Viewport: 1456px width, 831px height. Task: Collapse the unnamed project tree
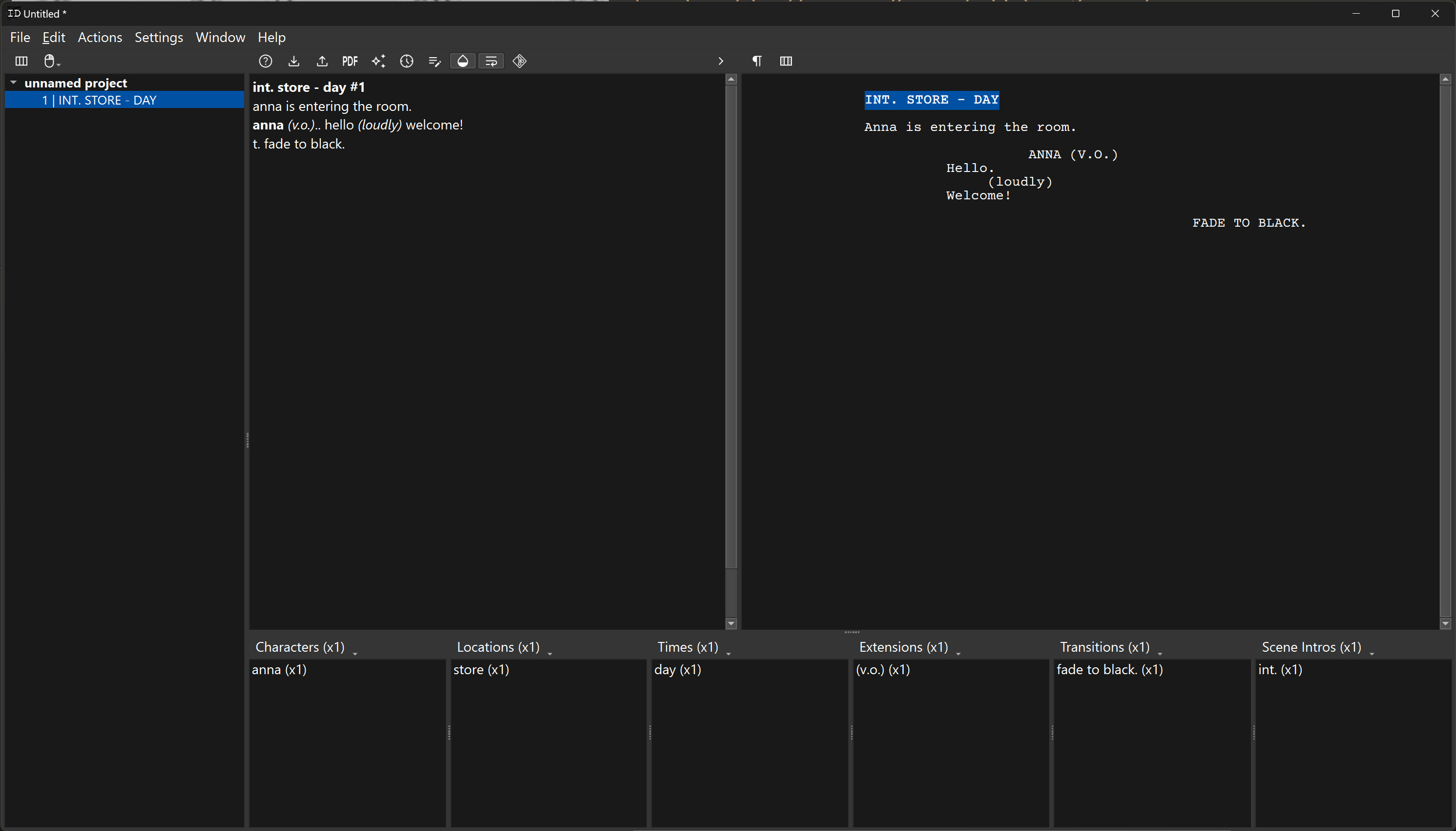(x=13, y=82)
